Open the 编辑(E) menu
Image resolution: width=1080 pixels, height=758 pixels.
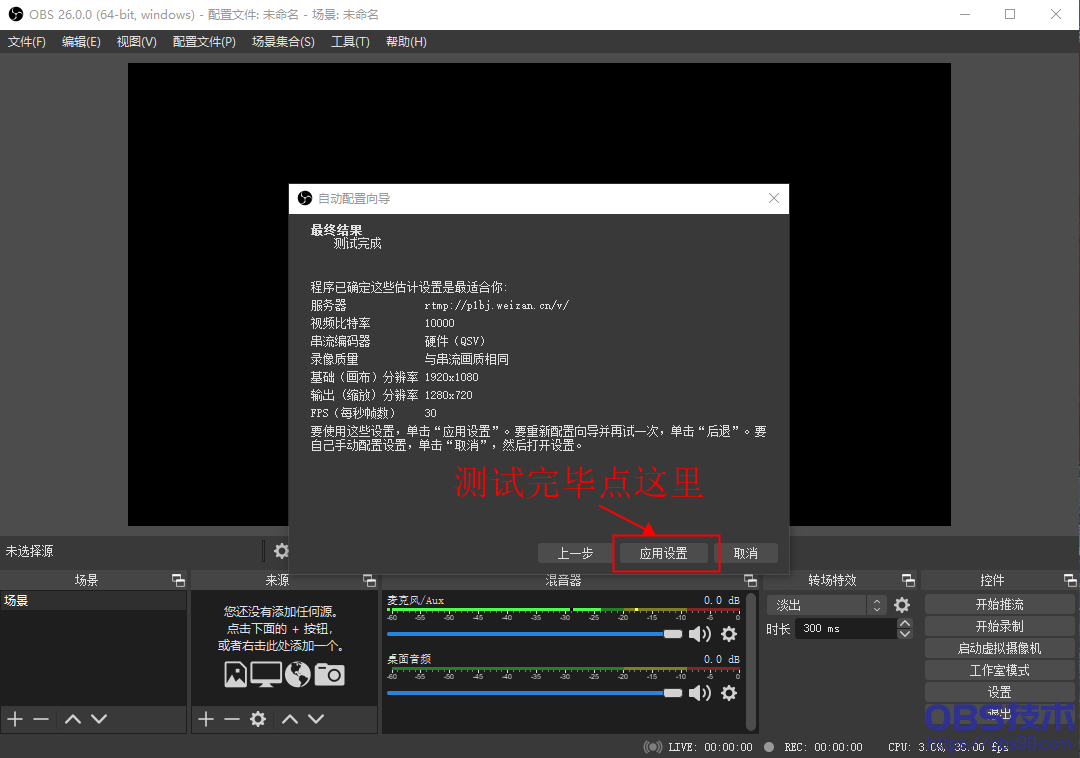point(81,41)
